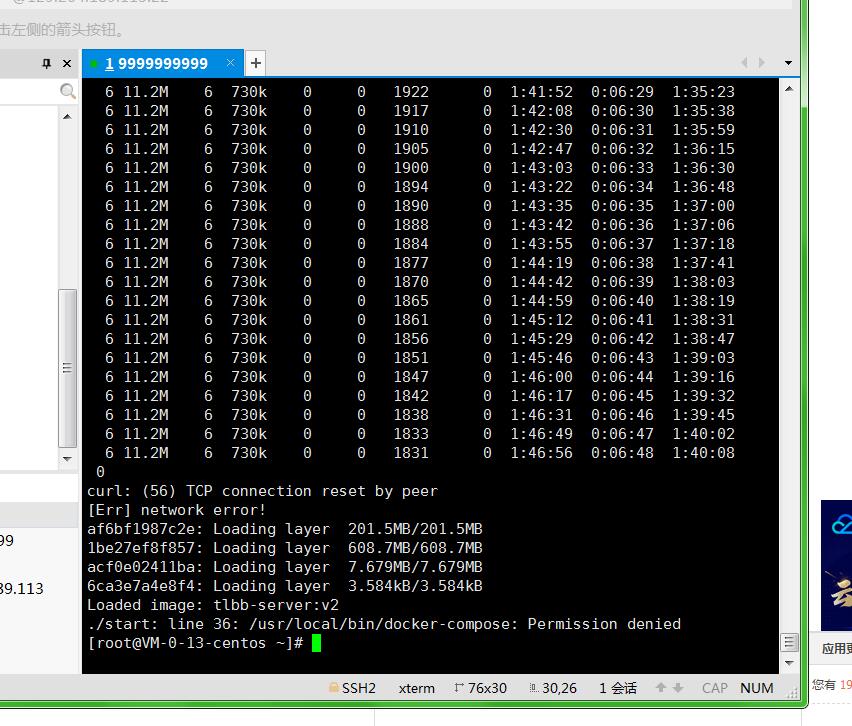
Task: Click the terminal scrollbar thumb at bottom
Action: (789, 642)
